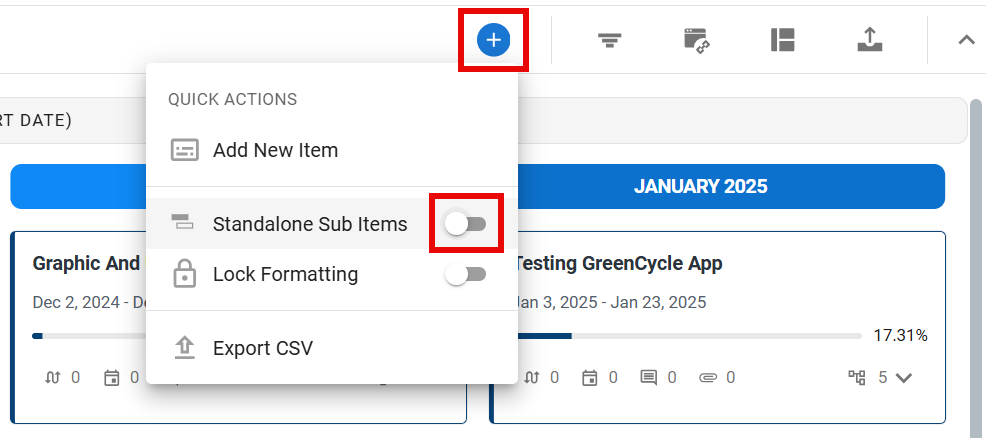The image size is (986, 438).
Task: Click dependencies icon on Graphic And card
Action: pyautogui.click(x=53, y=378)
